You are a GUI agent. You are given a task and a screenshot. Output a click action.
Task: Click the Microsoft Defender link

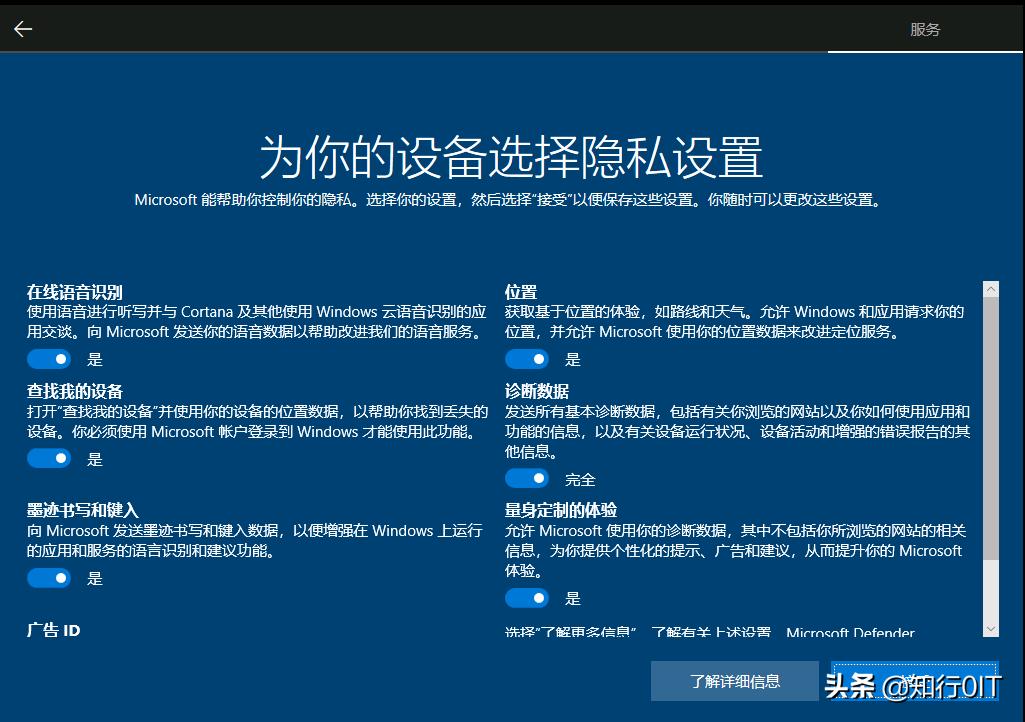849,633
